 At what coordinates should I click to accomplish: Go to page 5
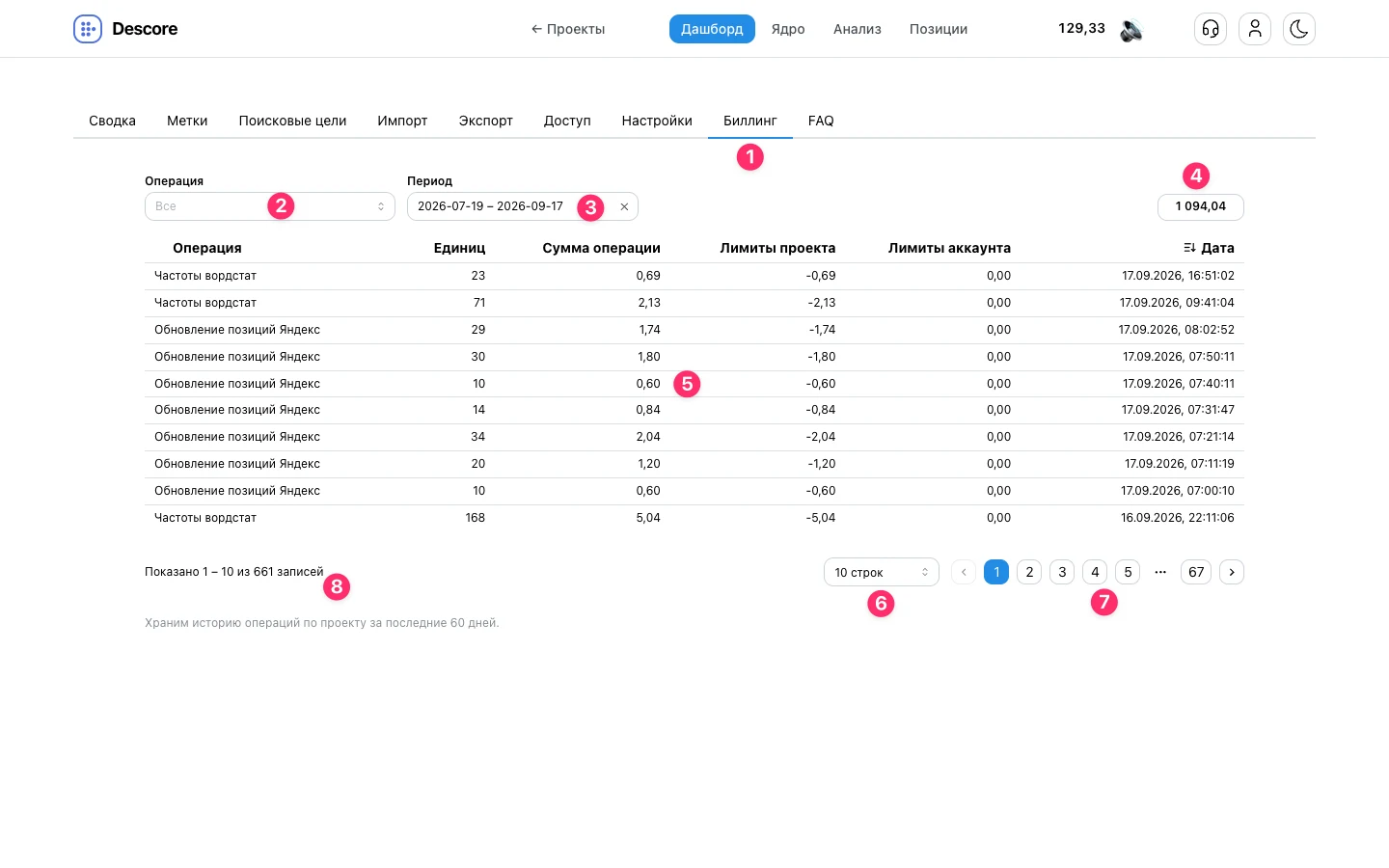(x=1128, y=572)
